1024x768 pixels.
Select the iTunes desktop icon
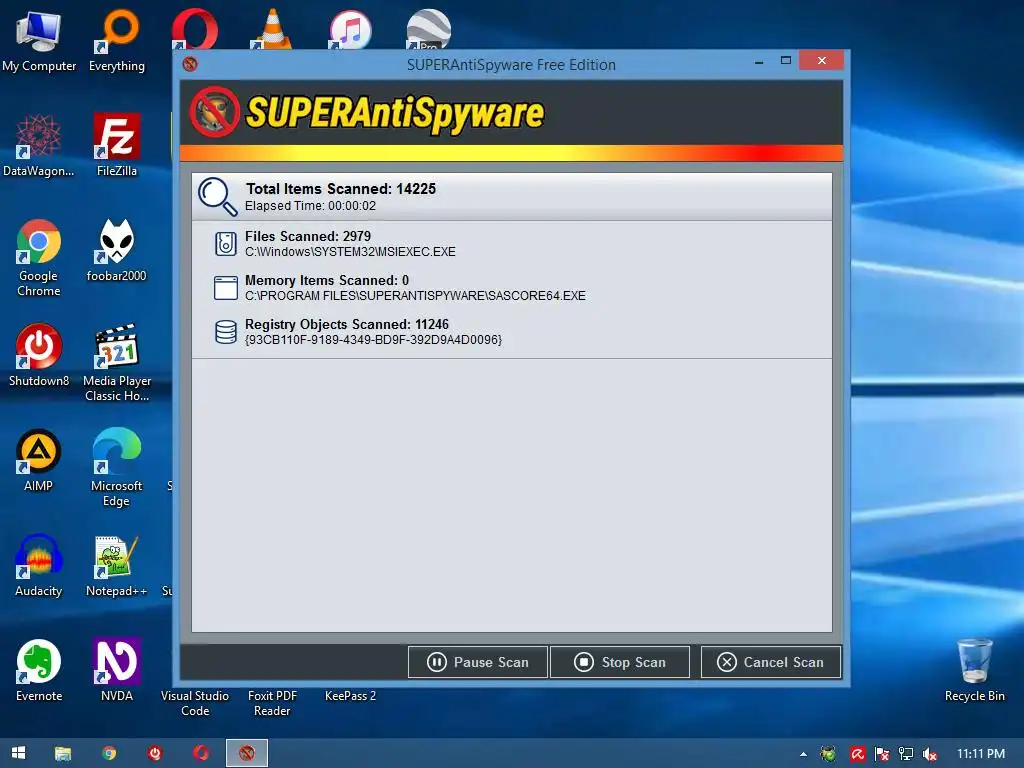pos(350,30)
